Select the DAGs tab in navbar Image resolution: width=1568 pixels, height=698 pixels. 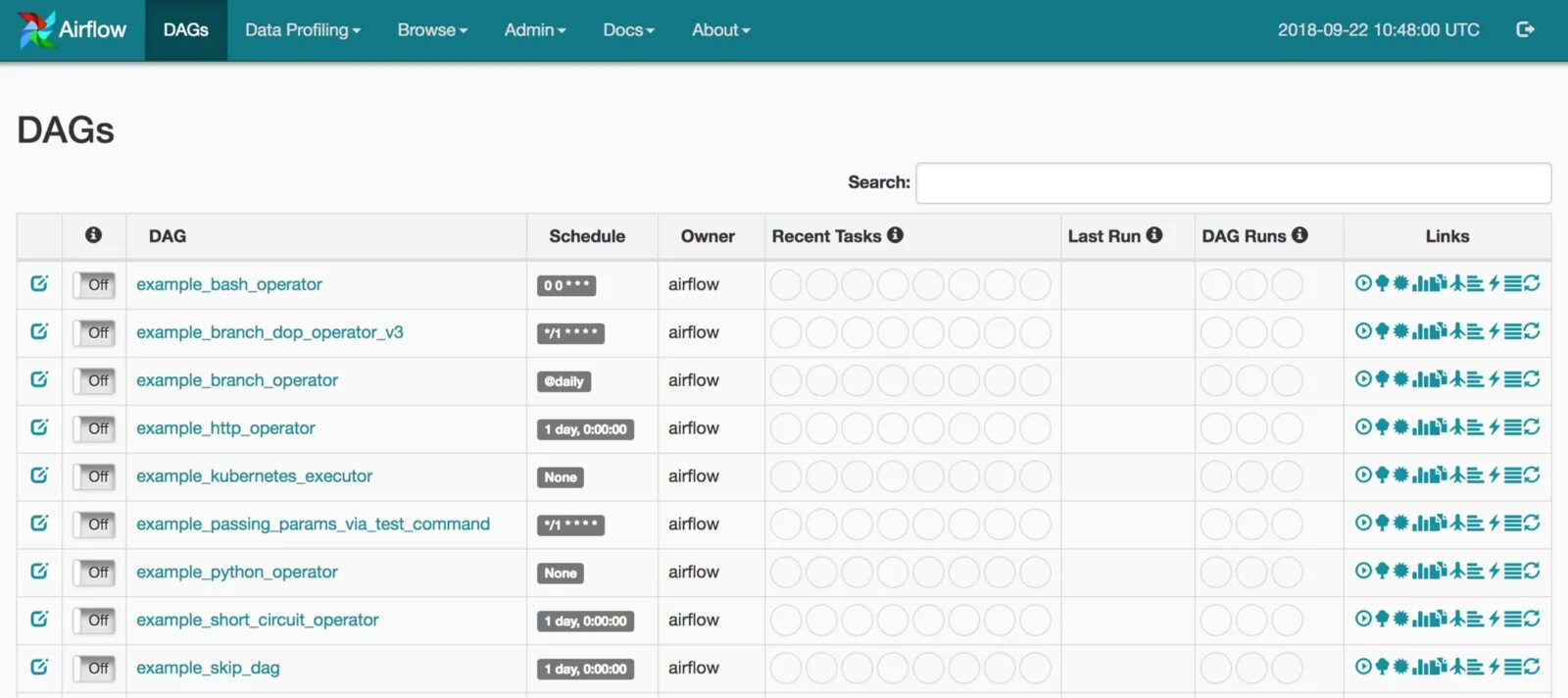(186, 30)
